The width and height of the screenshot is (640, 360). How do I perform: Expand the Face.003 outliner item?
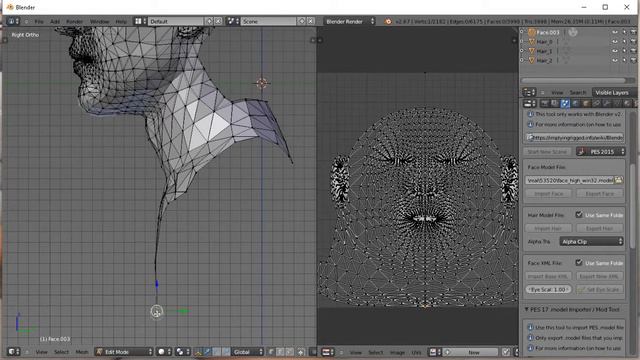522,31
